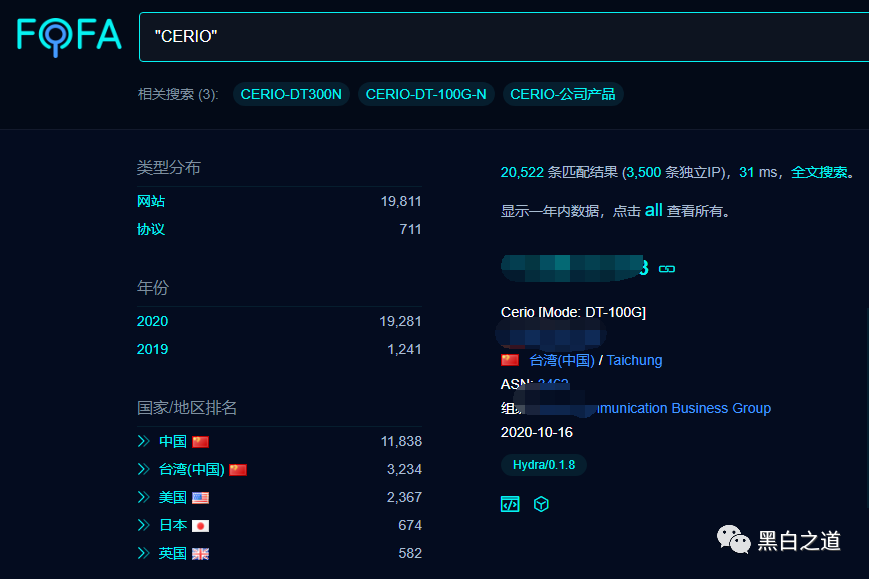Click the 国家/地区排名 heading
This screenshot has height=579, width=869.
[187, 408]
